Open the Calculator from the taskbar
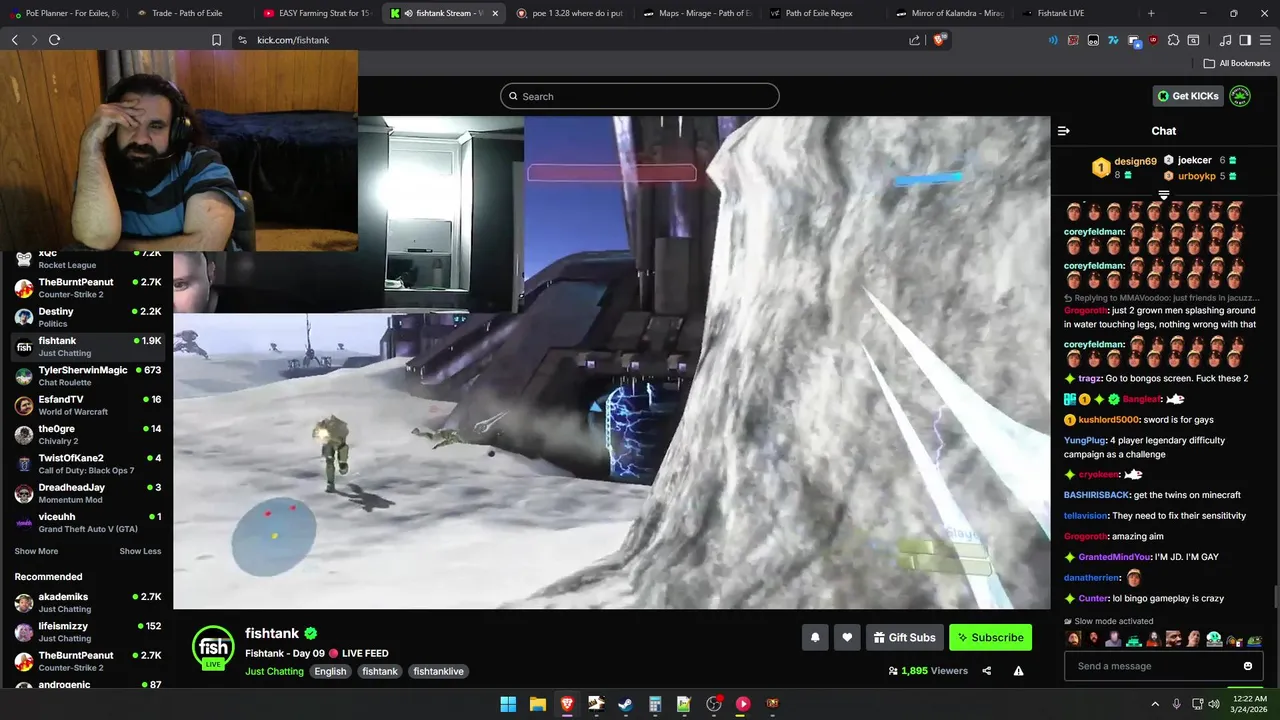 tap(655, 704)
